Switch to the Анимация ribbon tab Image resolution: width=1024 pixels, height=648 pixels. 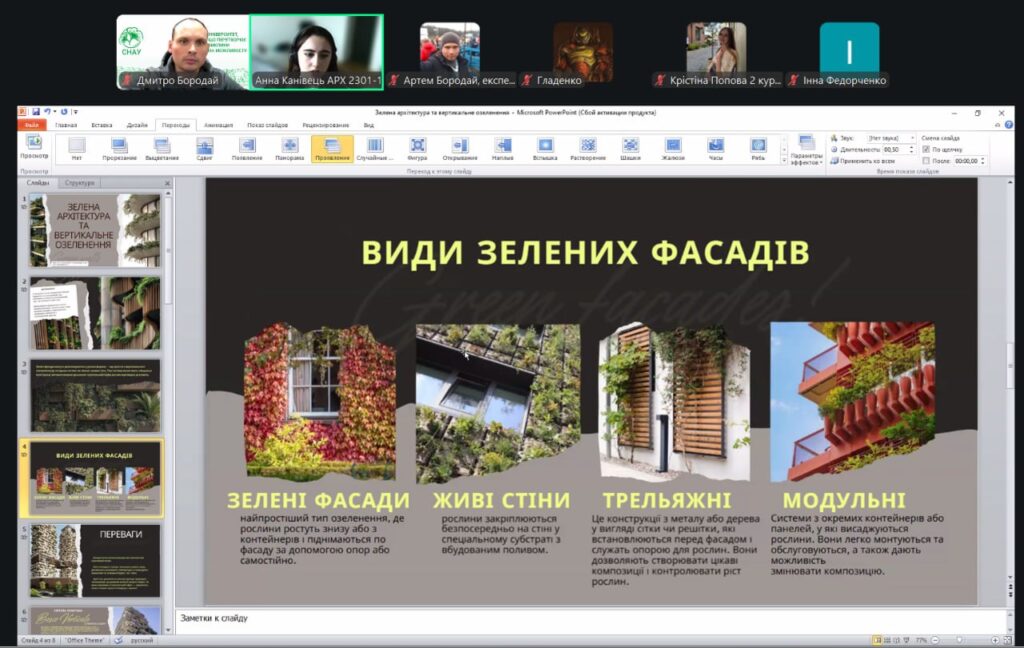(x=218, y=125)
